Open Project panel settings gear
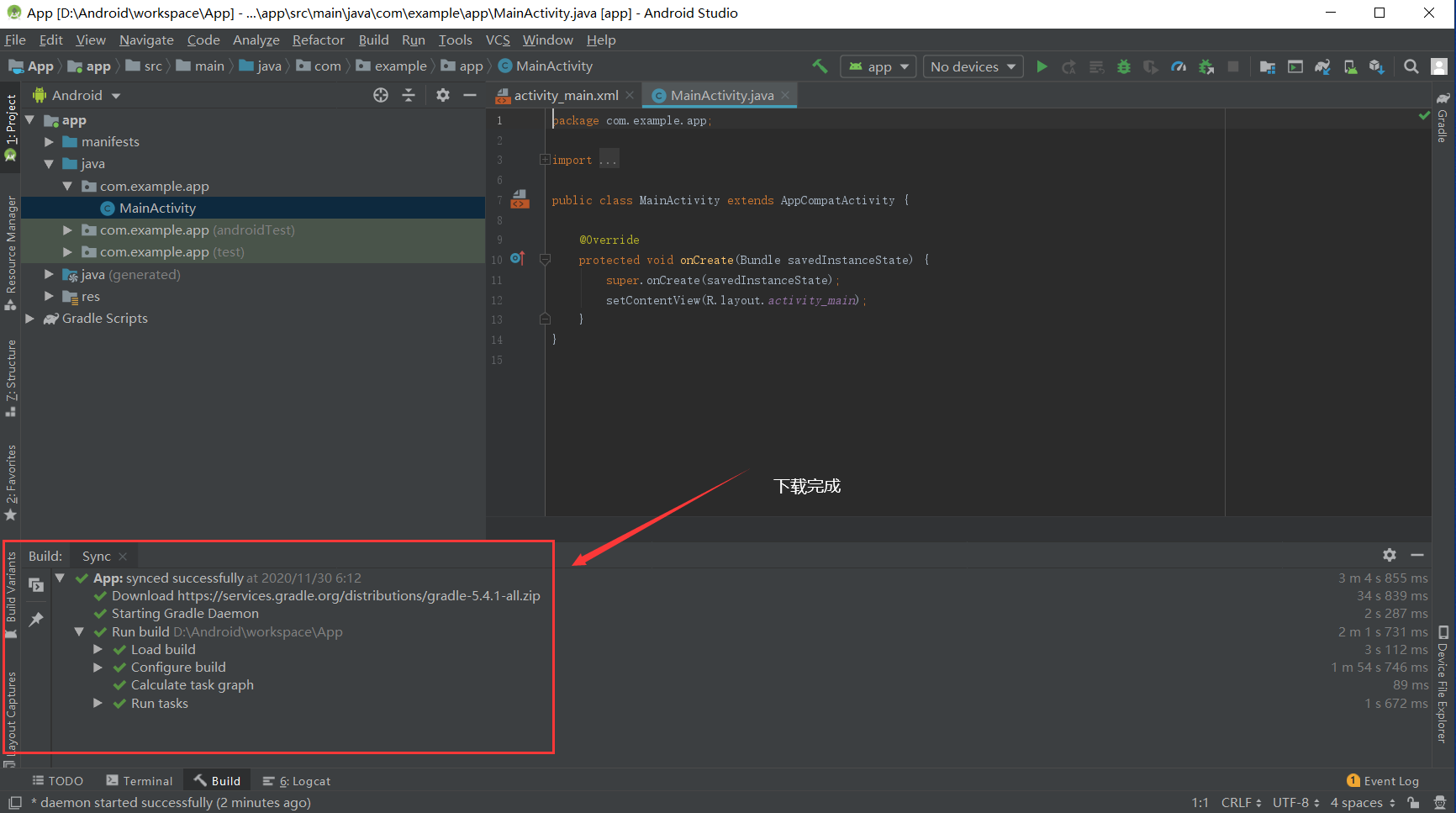 (x=443, y=95)
